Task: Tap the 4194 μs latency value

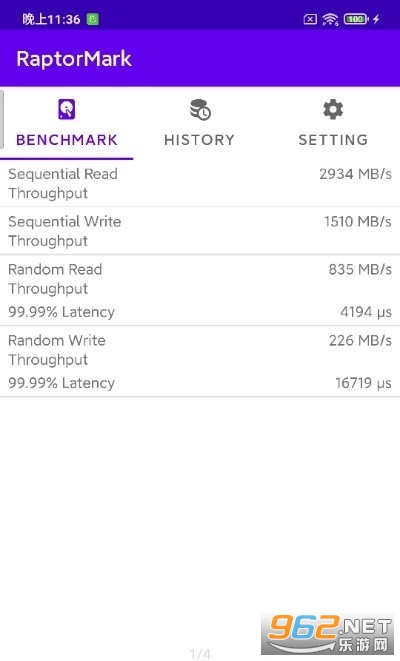Action: (366, 312)
